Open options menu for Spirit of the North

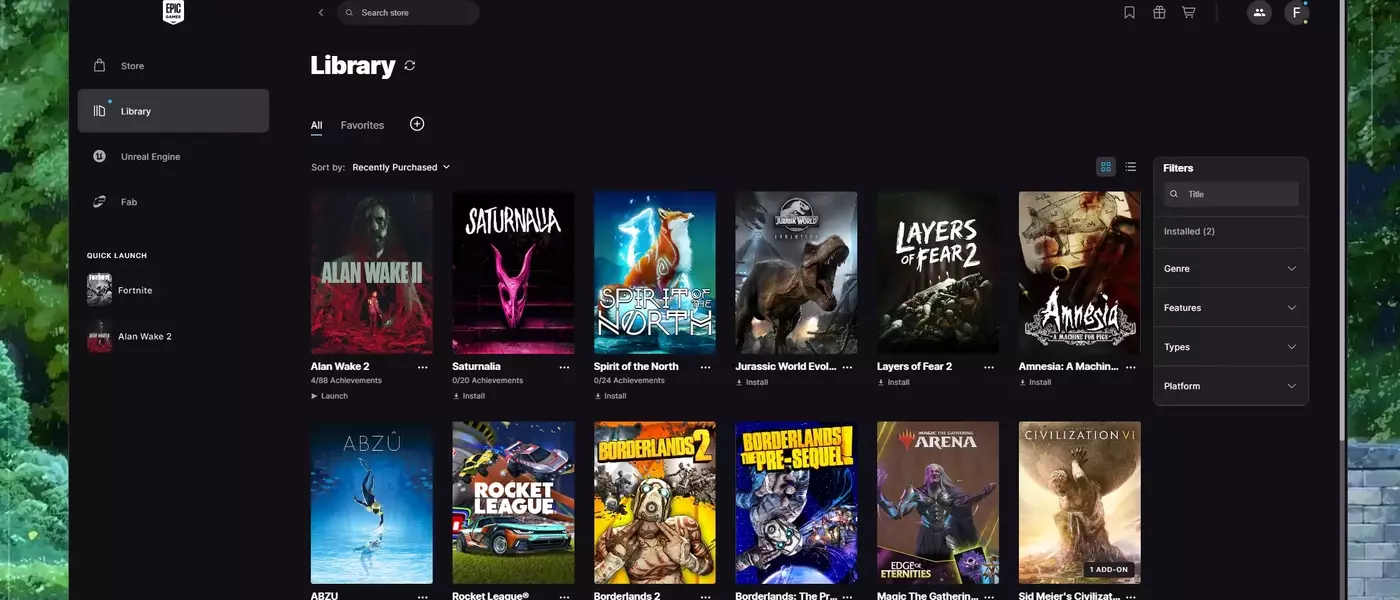click(x=706, y=367)
